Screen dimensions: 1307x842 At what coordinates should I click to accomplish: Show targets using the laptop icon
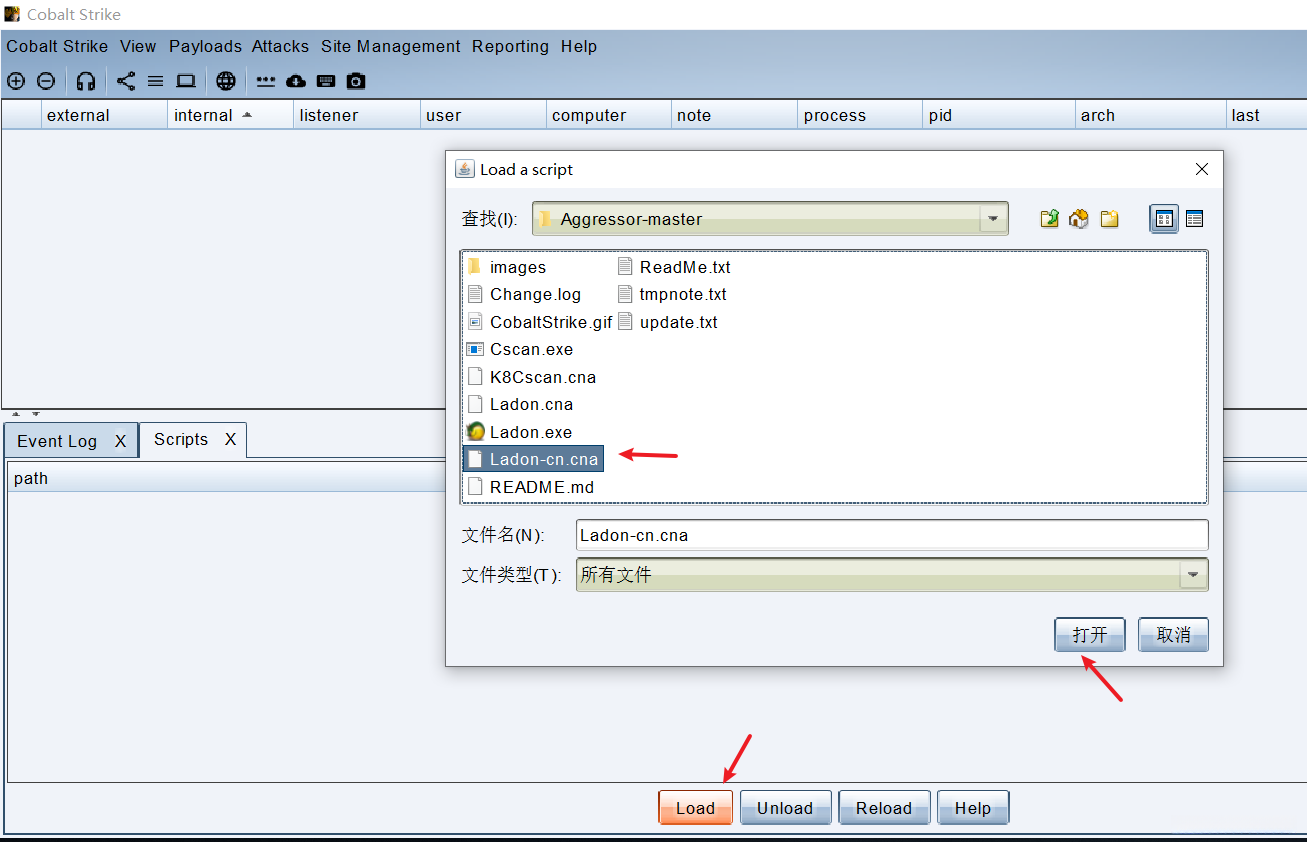[186, 81]
